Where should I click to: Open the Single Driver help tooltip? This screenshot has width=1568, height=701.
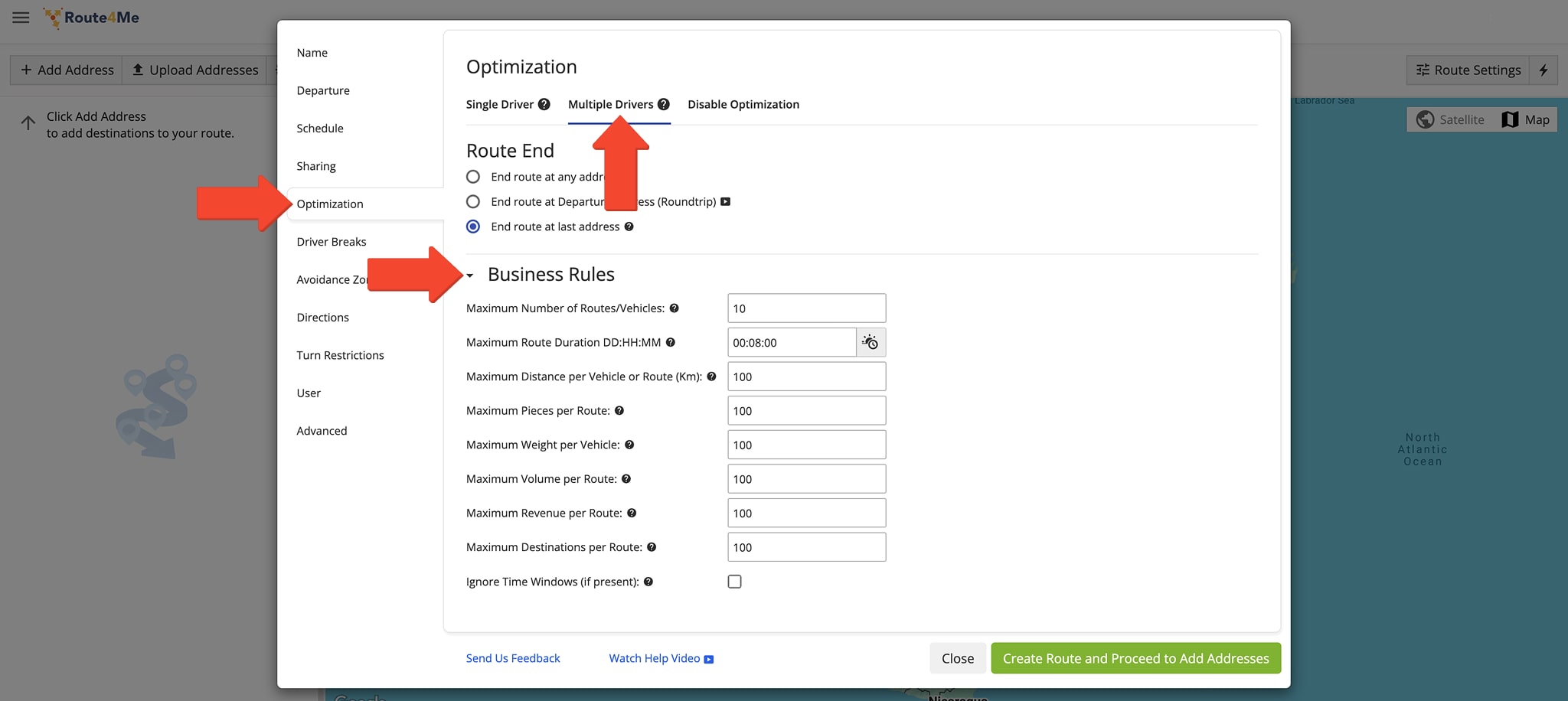(544, 104)
